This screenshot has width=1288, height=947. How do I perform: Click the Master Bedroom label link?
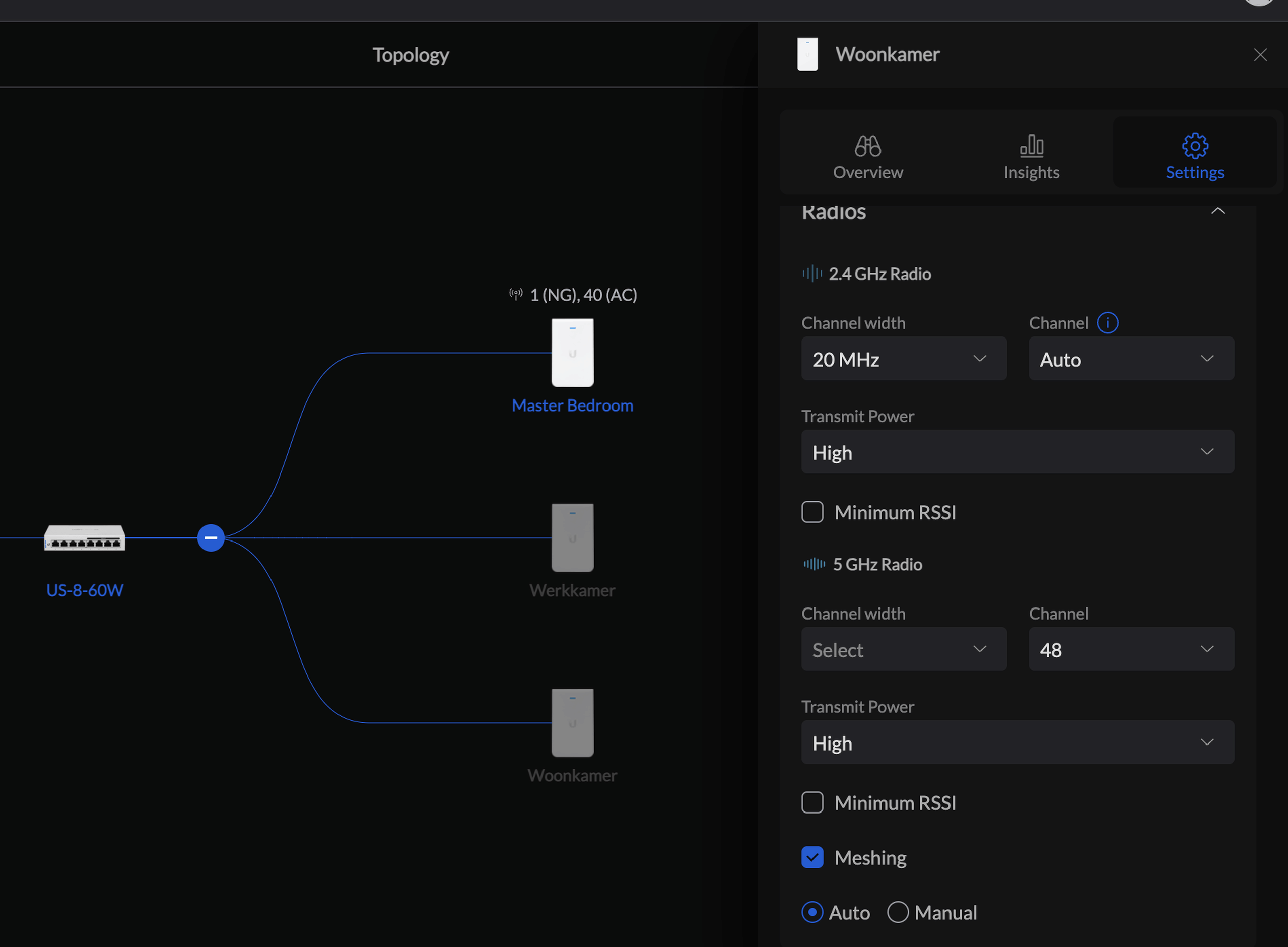tap(572, 405)
